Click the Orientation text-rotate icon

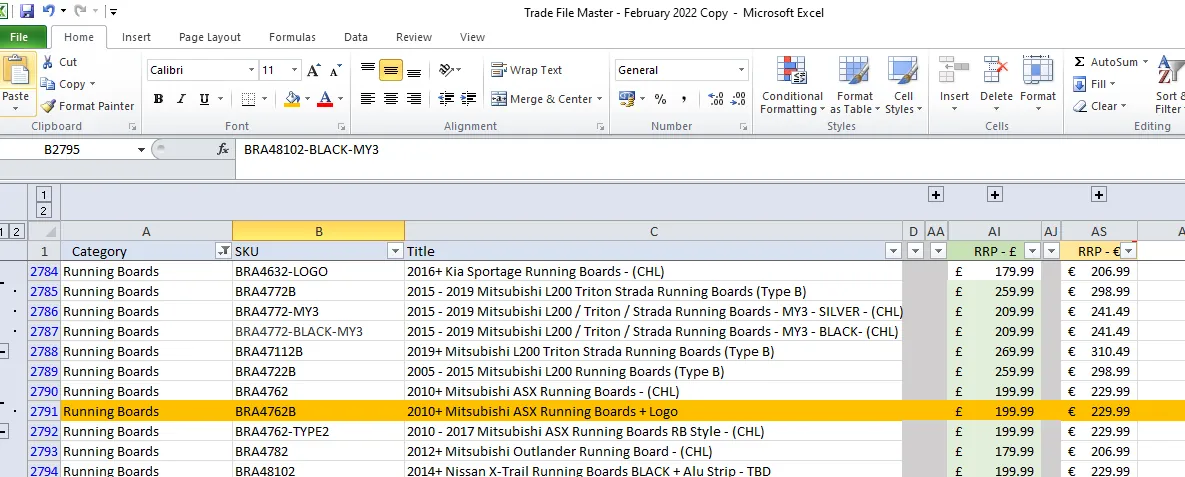click(x=447, y=70)
